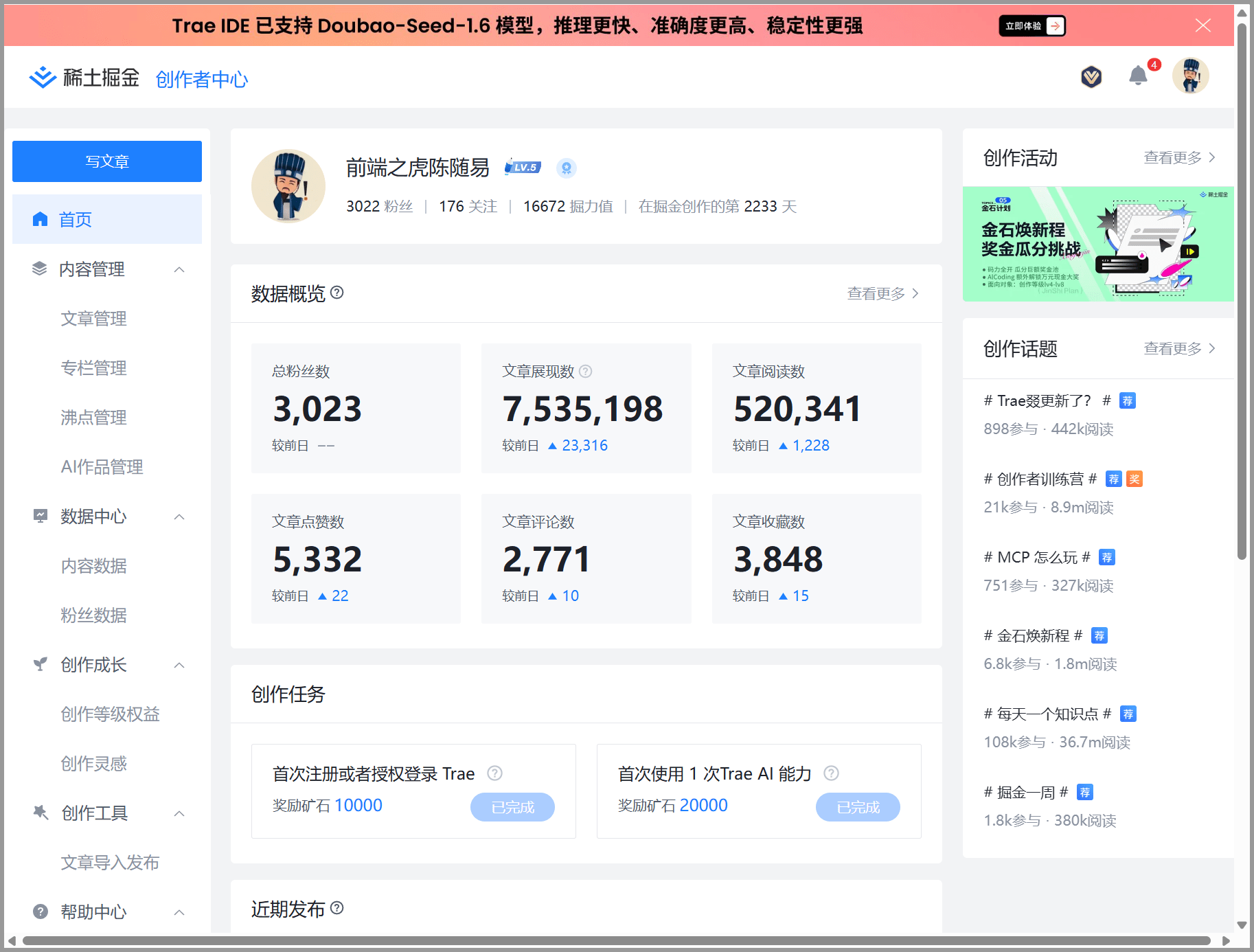The image size is (1254, 952).
Task: Open topic # 金石焕新程 #
Action: tap(1034, 635)
